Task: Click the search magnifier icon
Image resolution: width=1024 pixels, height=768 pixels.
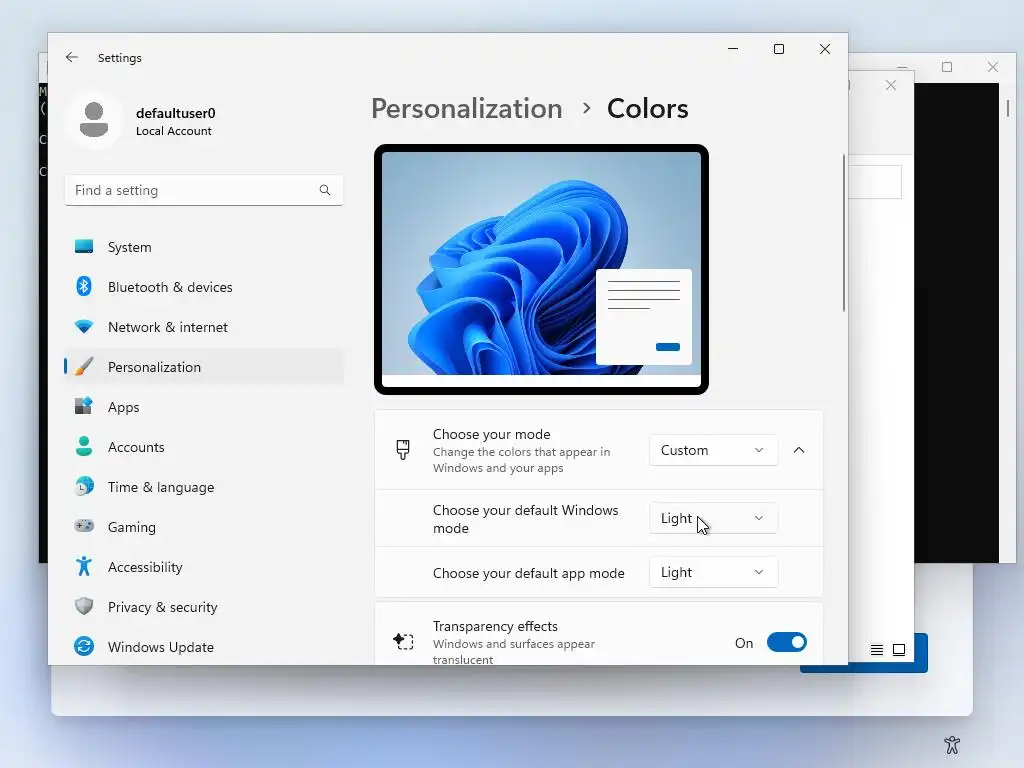Action: pos(325,190)
